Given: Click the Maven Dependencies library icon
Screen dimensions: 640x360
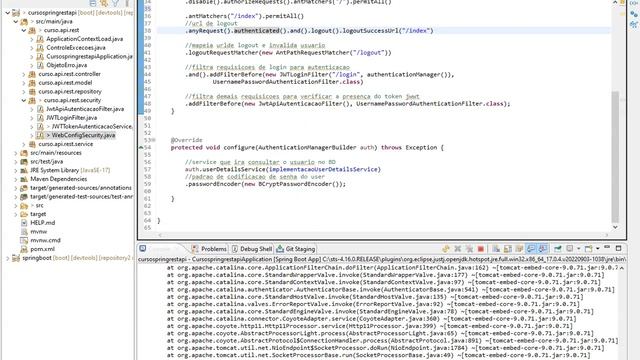Looking at the screenshot, I should pyautogui.click(x=24, y=179).
